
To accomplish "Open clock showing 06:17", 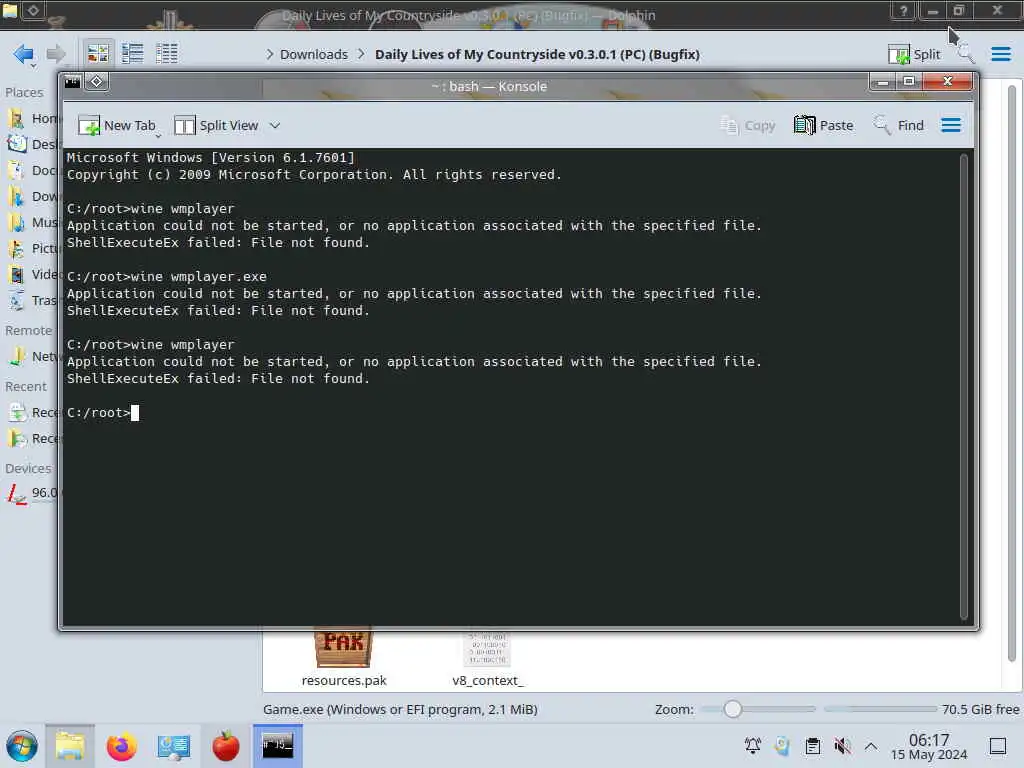I will (x=929, y=746).
